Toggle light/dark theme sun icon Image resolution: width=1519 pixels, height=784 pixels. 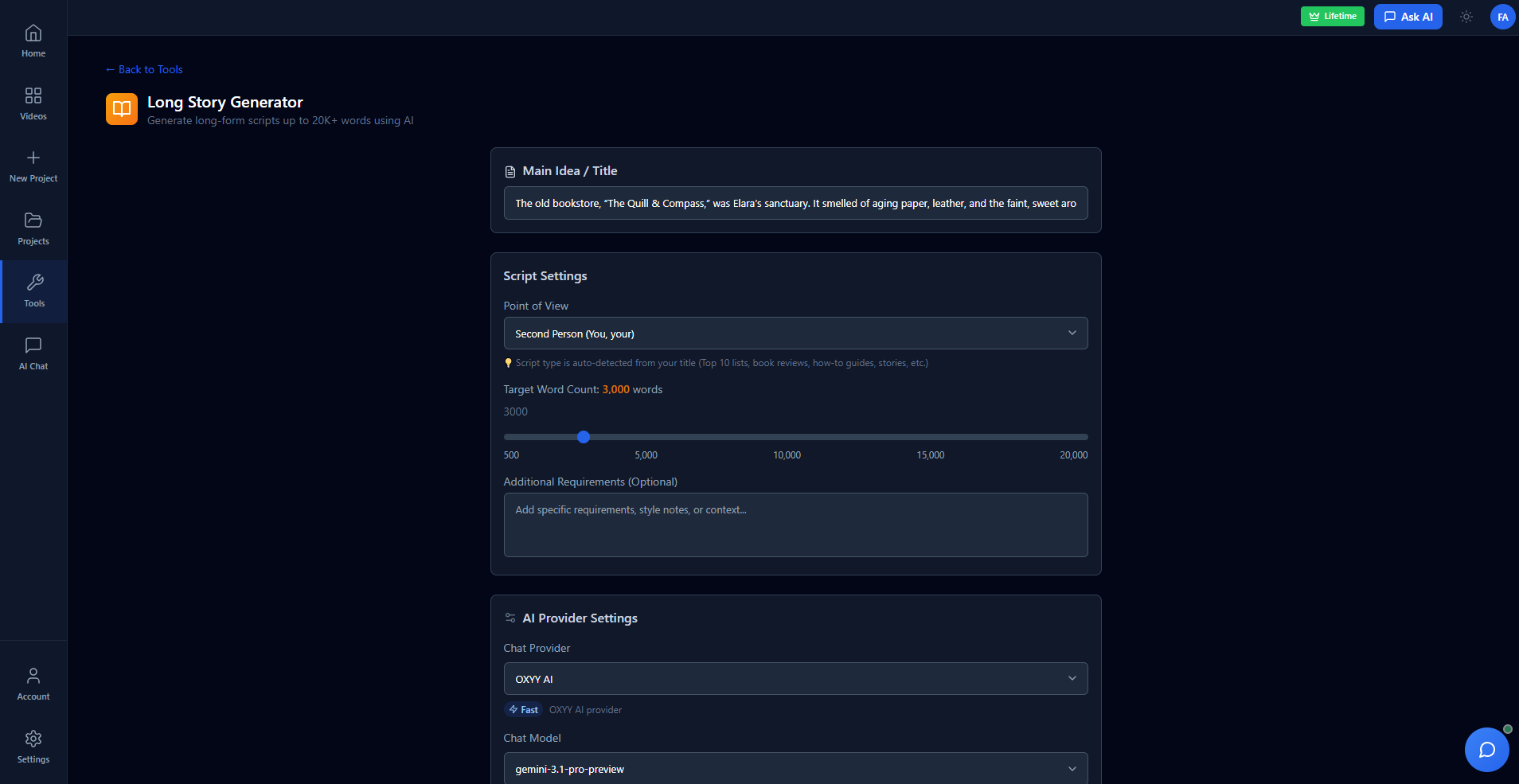pos(1466,17)
